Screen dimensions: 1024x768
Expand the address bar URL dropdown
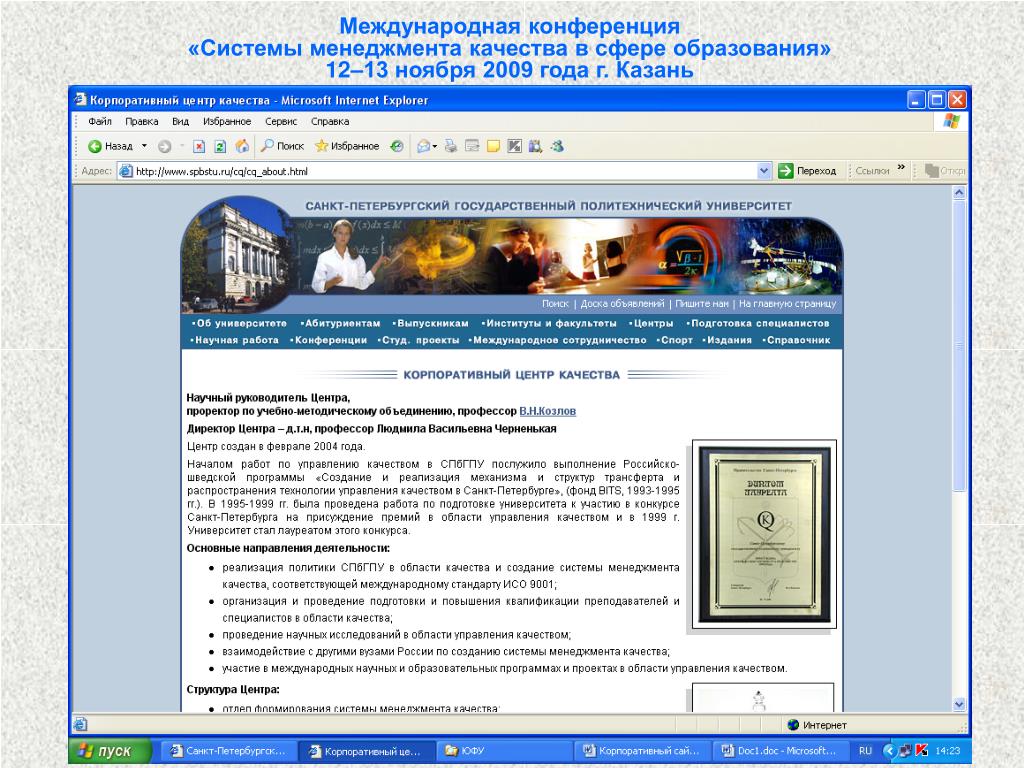coord(764,171)
